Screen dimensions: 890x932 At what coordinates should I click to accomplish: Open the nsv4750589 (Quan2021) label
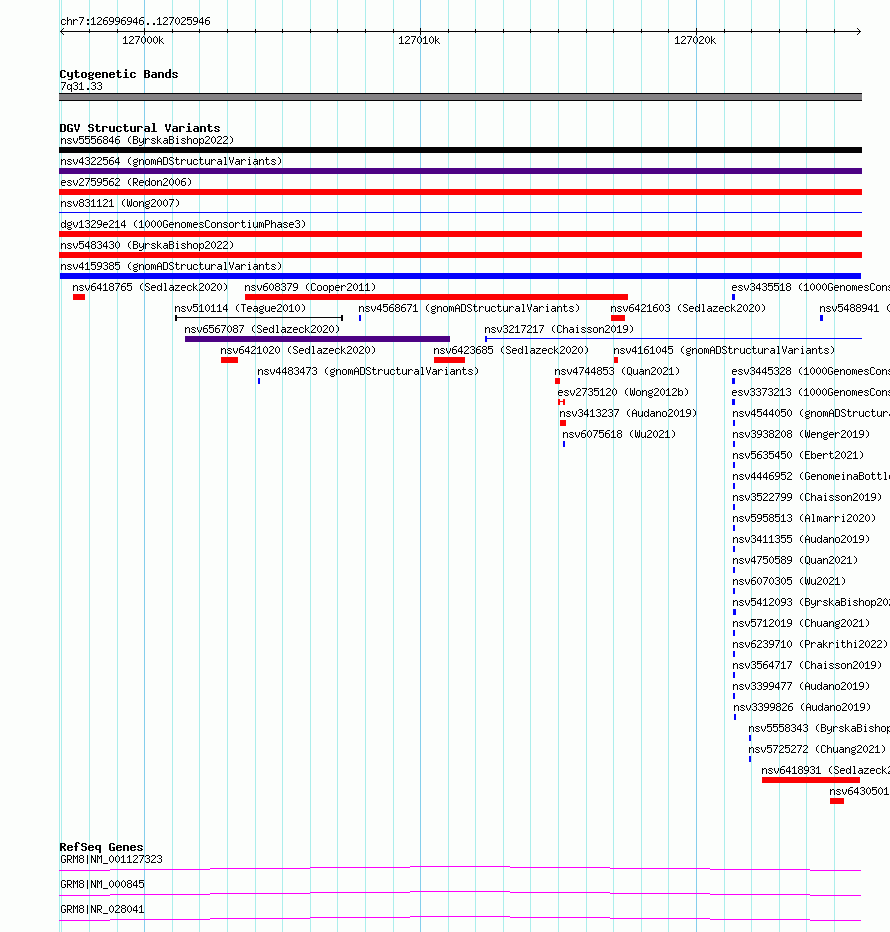(x=795, y=560)
